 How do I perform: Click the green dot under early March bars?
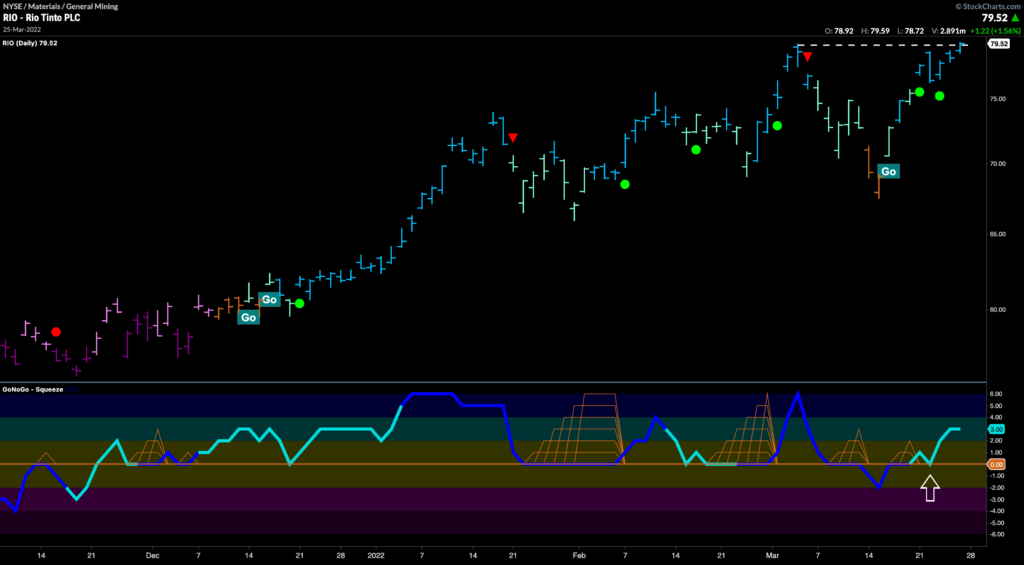coord(776,126)
